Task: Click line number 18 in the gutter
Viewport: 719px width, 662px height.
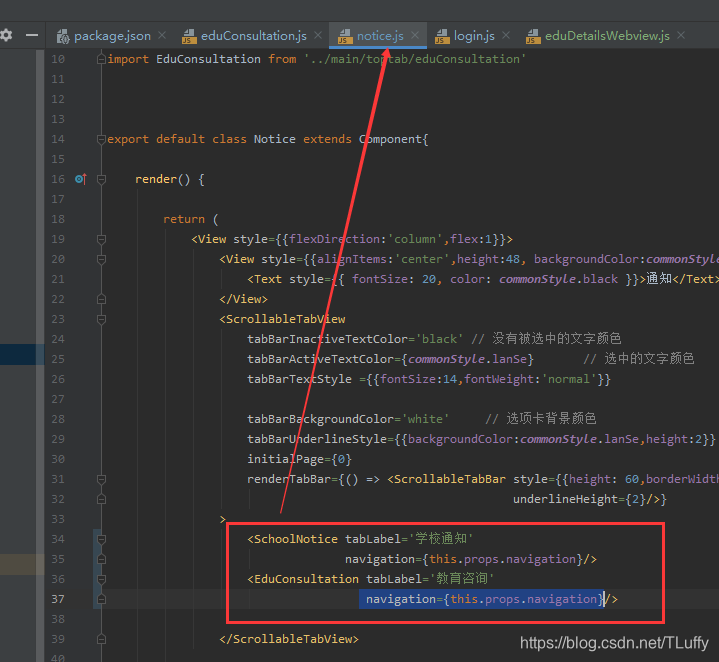Action: tap(58, 219)
